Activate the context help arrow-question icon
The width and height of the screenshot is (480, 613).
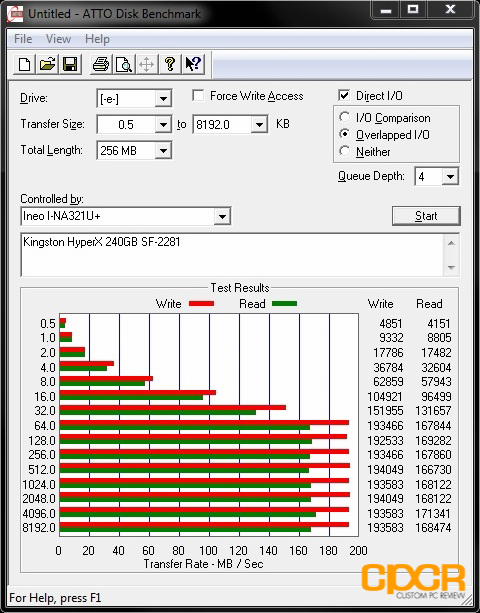pyautogui.click(x=193, y=64)
